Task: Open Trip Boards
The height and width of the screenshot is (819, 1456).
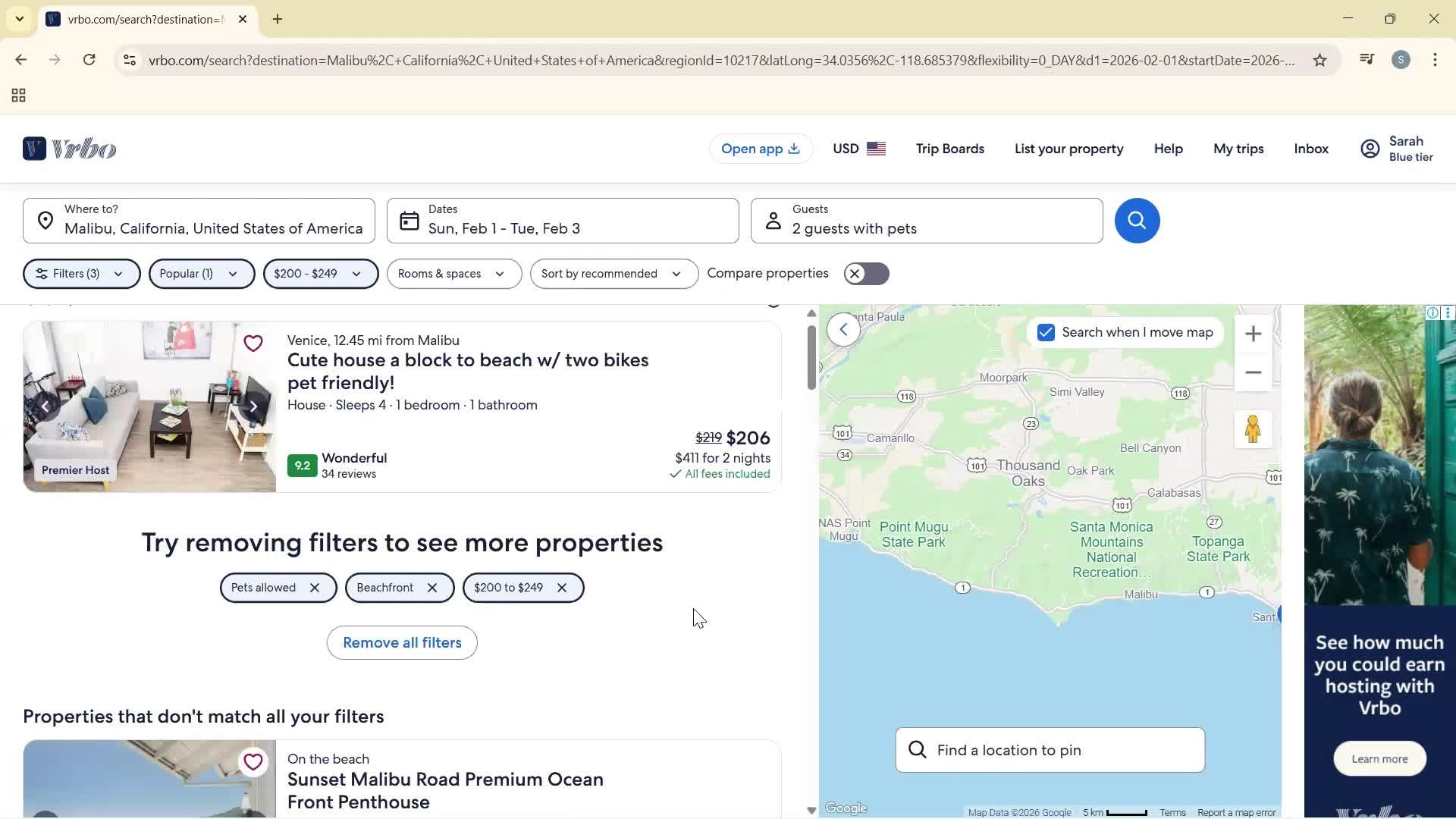Action: (x=949, y=149)
